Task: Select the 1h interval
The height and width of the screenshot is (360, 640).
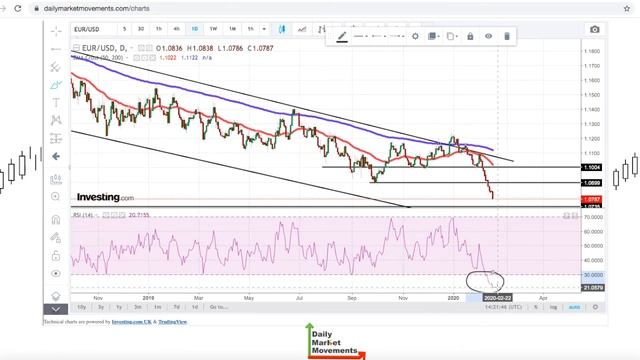Action: click(x=159, y=29)
